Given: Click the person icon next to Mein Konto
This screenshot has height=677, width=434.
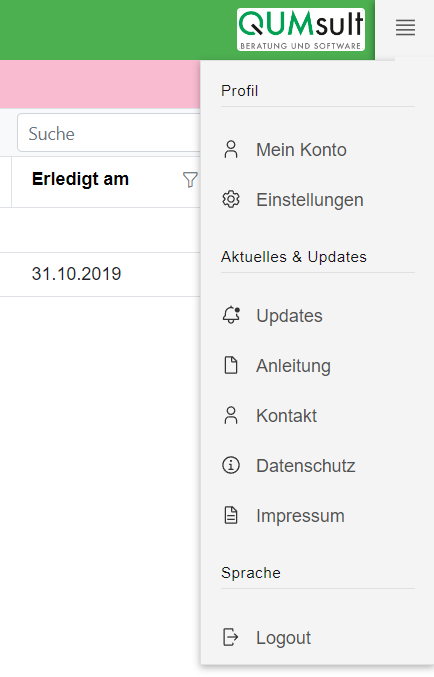Looking at the screenshot, I should [231, 150].
